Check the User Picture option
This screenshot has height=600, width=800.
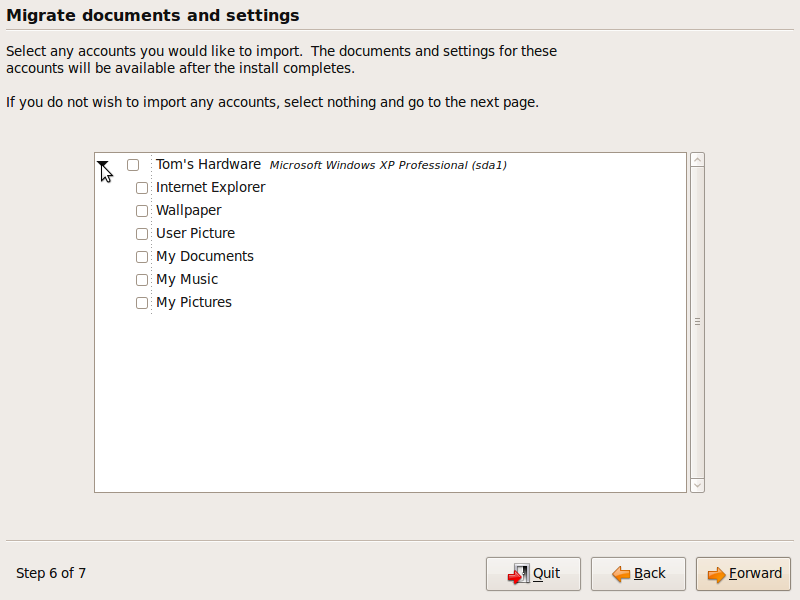click(x=142, y=233)
